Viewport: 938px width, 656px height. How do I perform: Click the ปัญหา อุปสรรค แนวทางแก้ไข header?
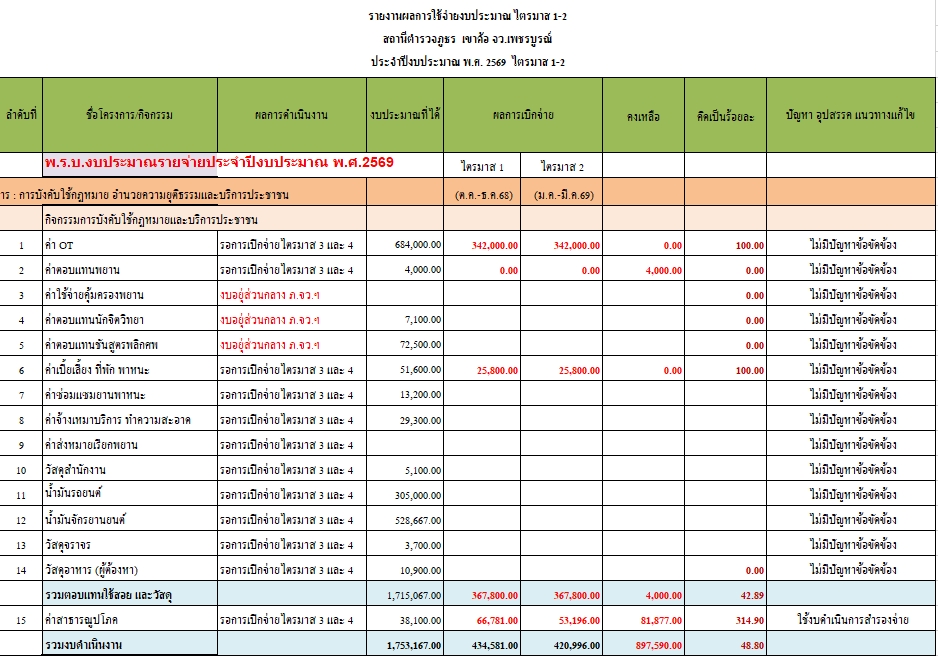click(x=851, y=115)
